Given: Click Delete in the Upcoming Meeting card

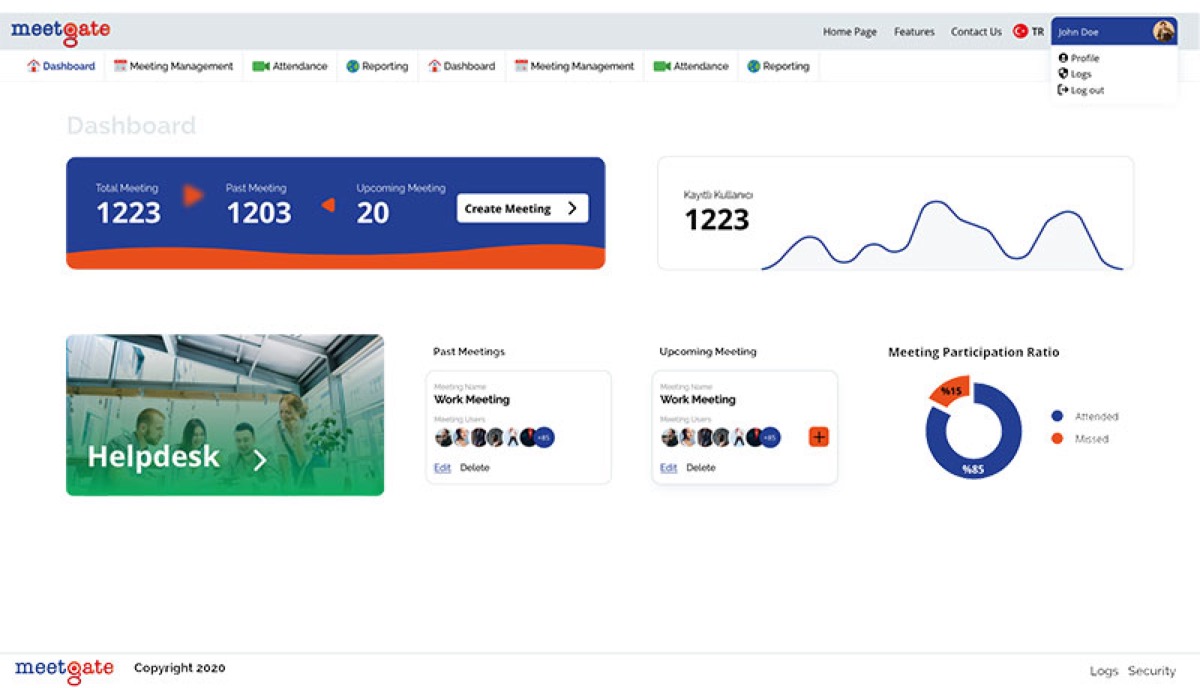Looking at the screenshot, I should [x=701, y=468].
